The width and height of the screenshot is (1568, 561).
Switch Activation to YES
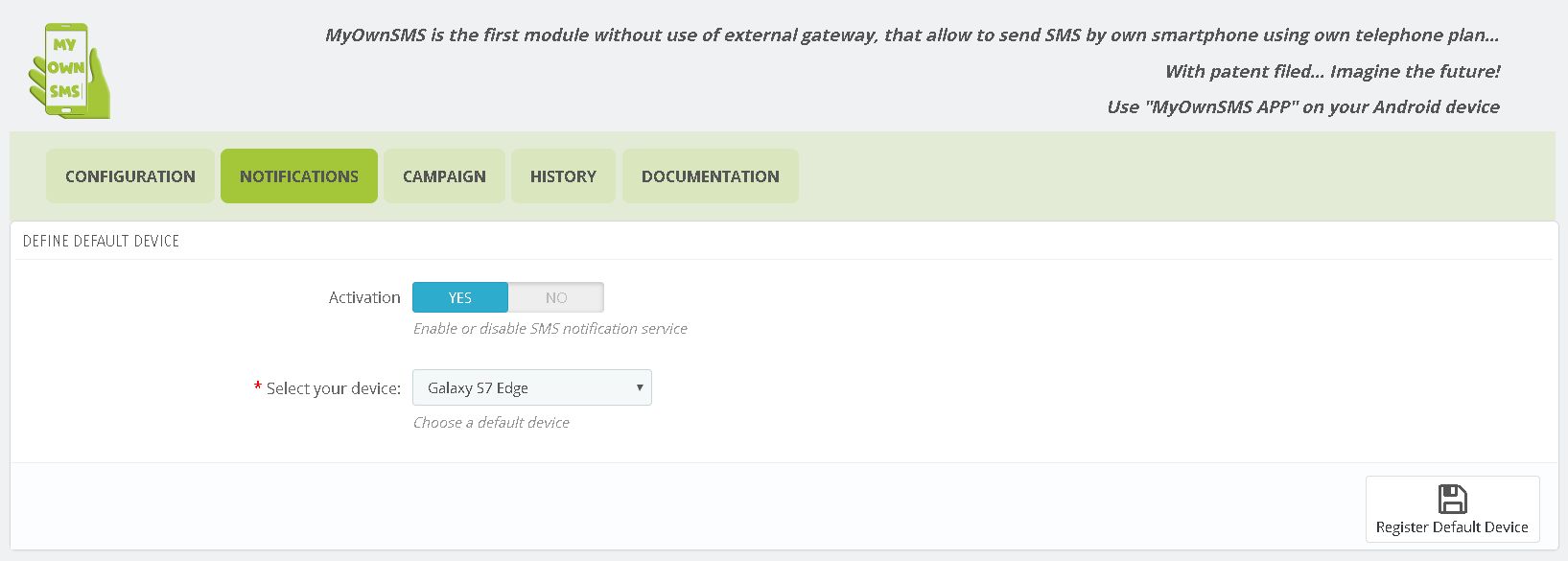(x=460, y=297)
